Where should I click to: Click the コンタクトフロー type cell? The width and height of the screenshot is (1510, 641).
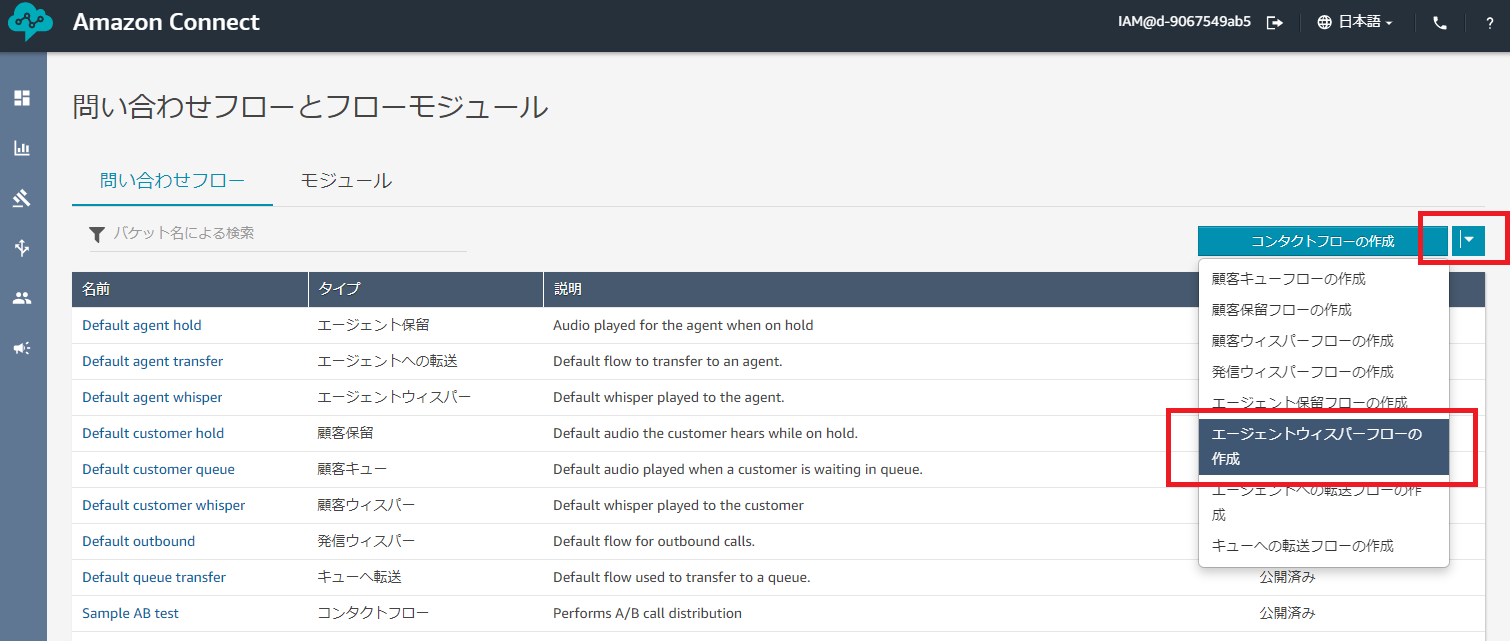click(373, 613)
